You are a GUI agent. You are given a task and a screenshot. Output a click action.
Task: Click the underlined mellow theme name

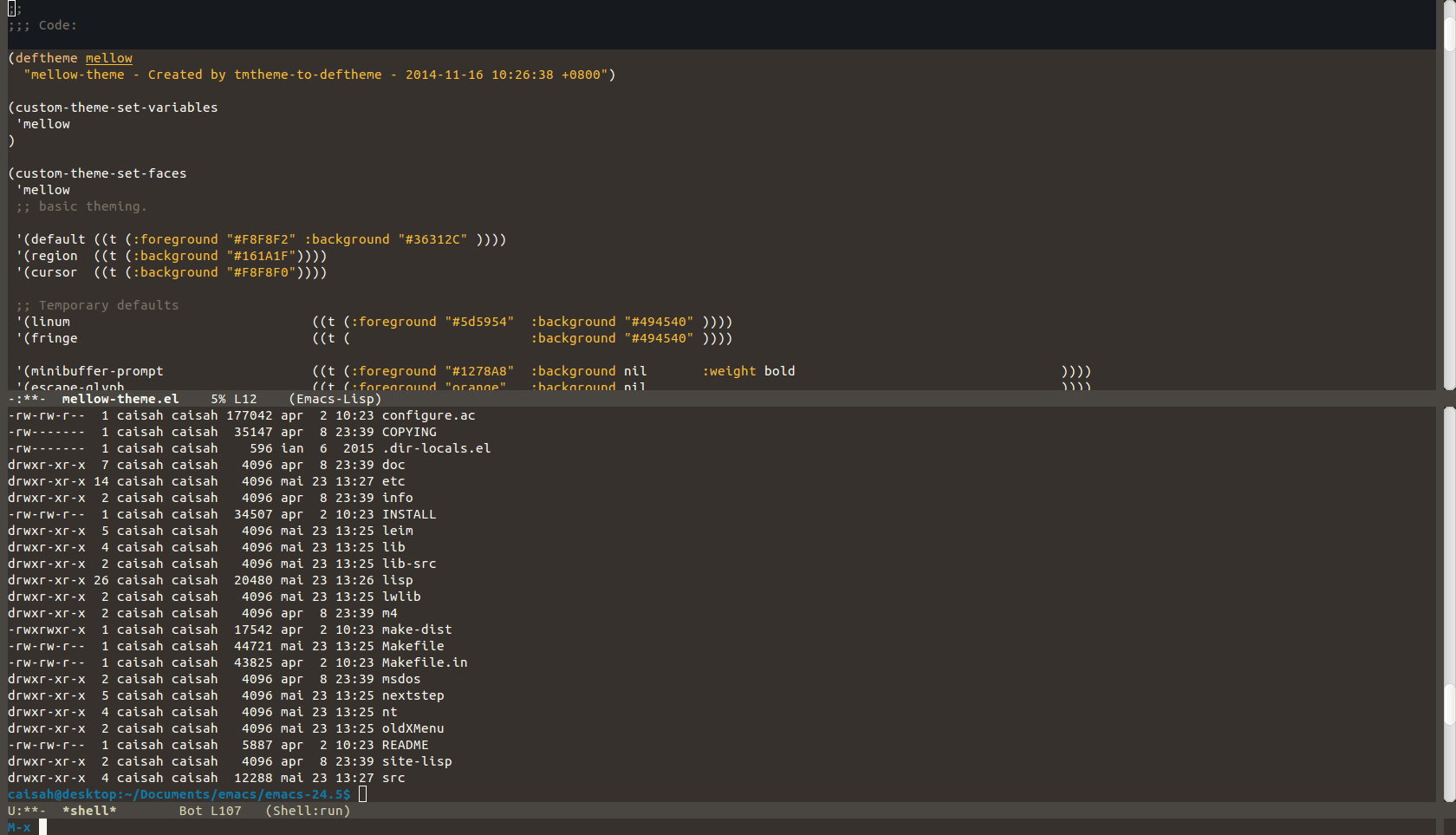(x=108, y=58)
